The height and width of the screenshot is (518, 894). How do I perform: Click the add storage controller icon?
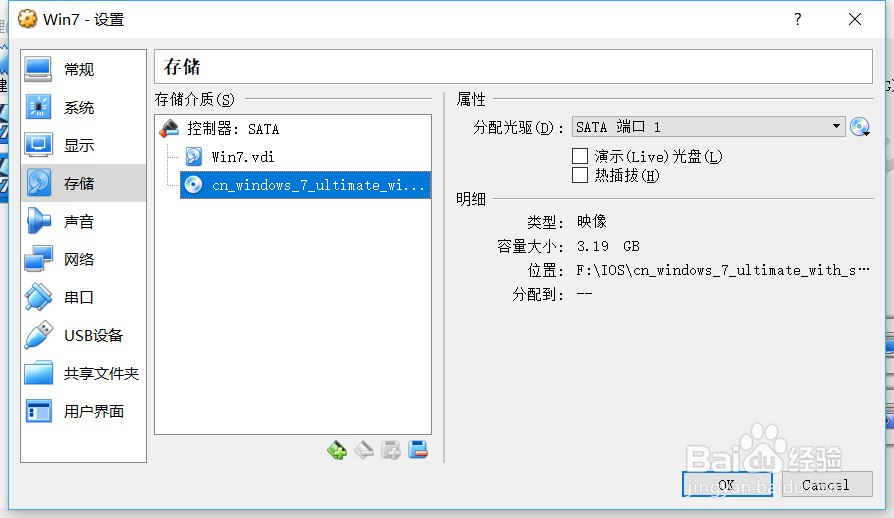(x=337, y=450)
